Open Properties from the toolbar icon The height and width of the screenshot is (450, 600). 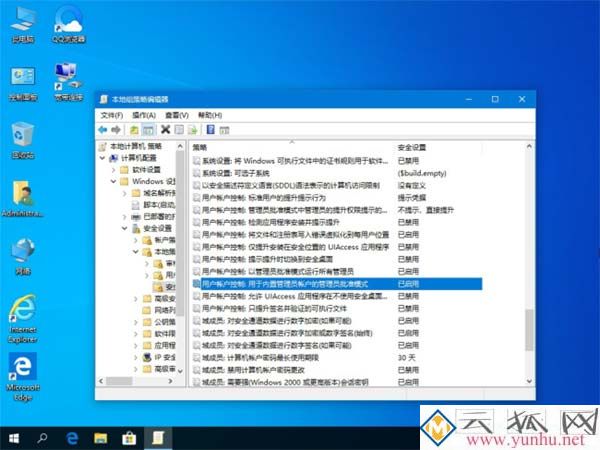click(x=179, y=130)
